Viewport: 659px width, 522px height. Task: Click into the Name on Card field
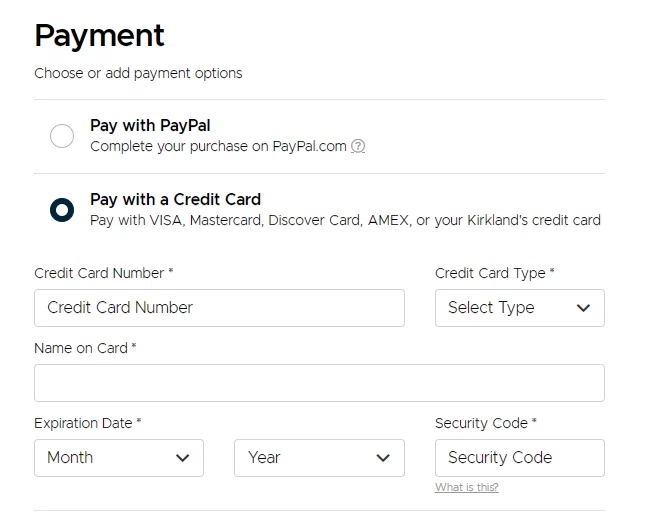coord(319,383)
